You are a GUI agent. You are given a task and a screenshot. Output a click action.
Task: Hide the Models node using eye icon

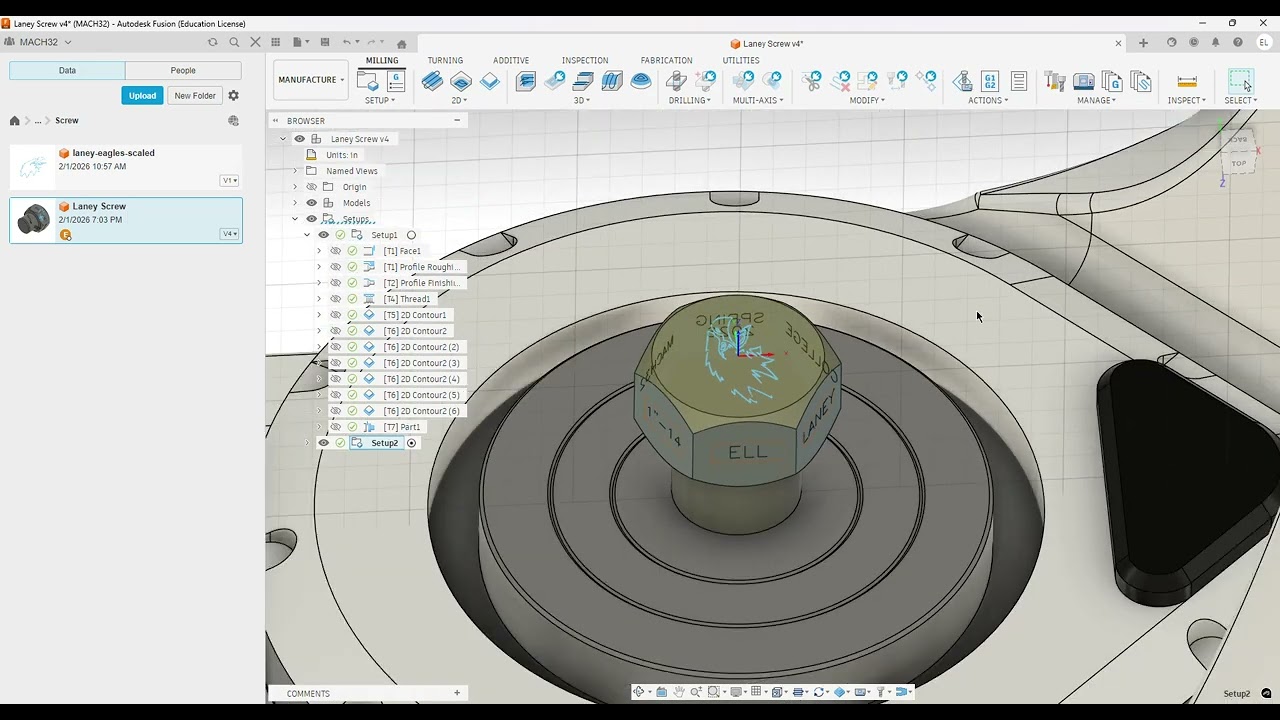pyautogui.click(x=311, y=203)
